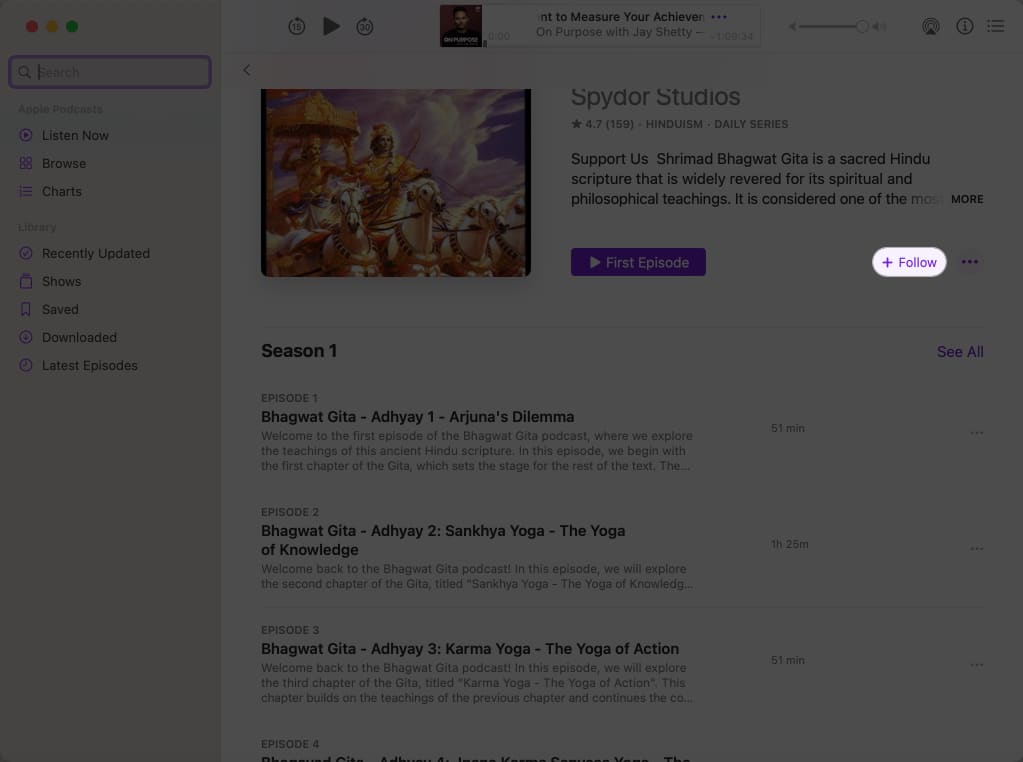Click the DAILY SERIES label
The image size is (1023, 762).
[x=751, y=124]
